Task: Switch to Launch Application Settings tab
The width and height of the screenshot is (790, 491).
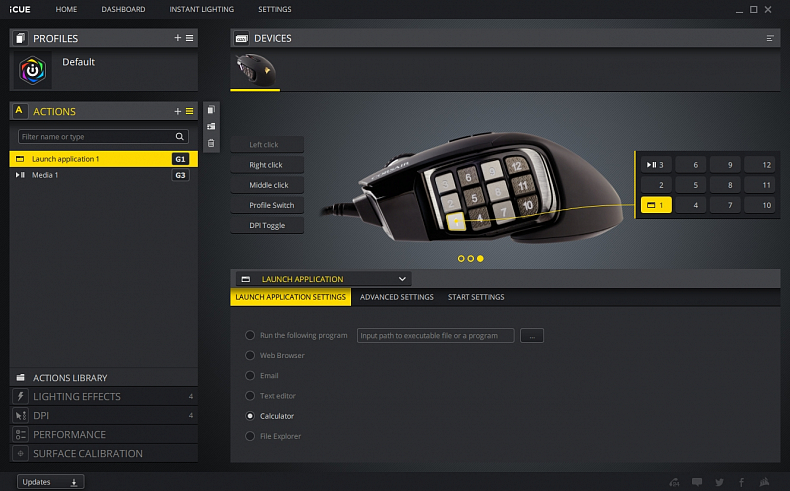Action: coord(291,297)
